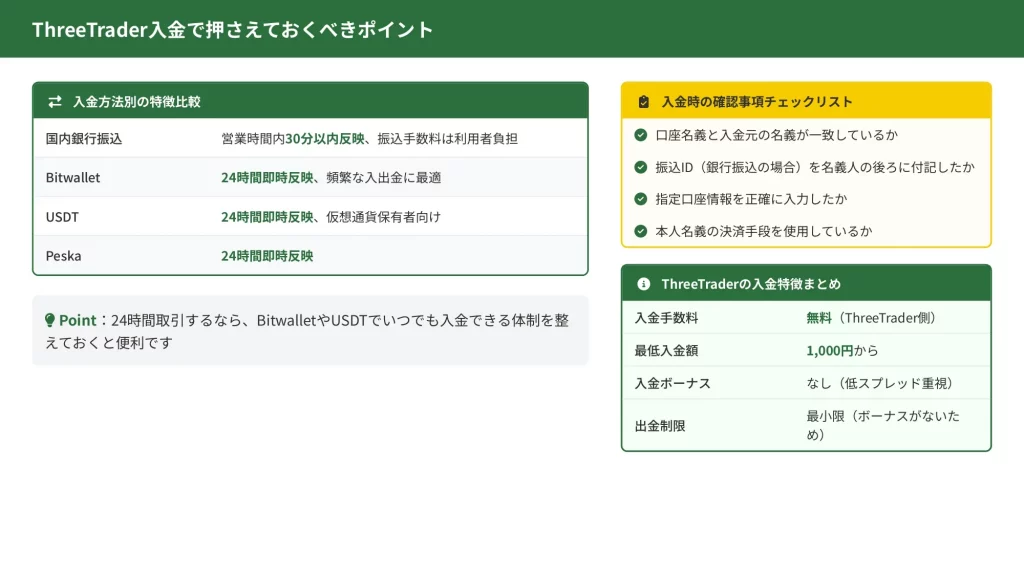The image size is (1024, 576).
Task: Click the info icon beside ThreeTraderの入金特徴まとめ
Action: pos(644,284)
